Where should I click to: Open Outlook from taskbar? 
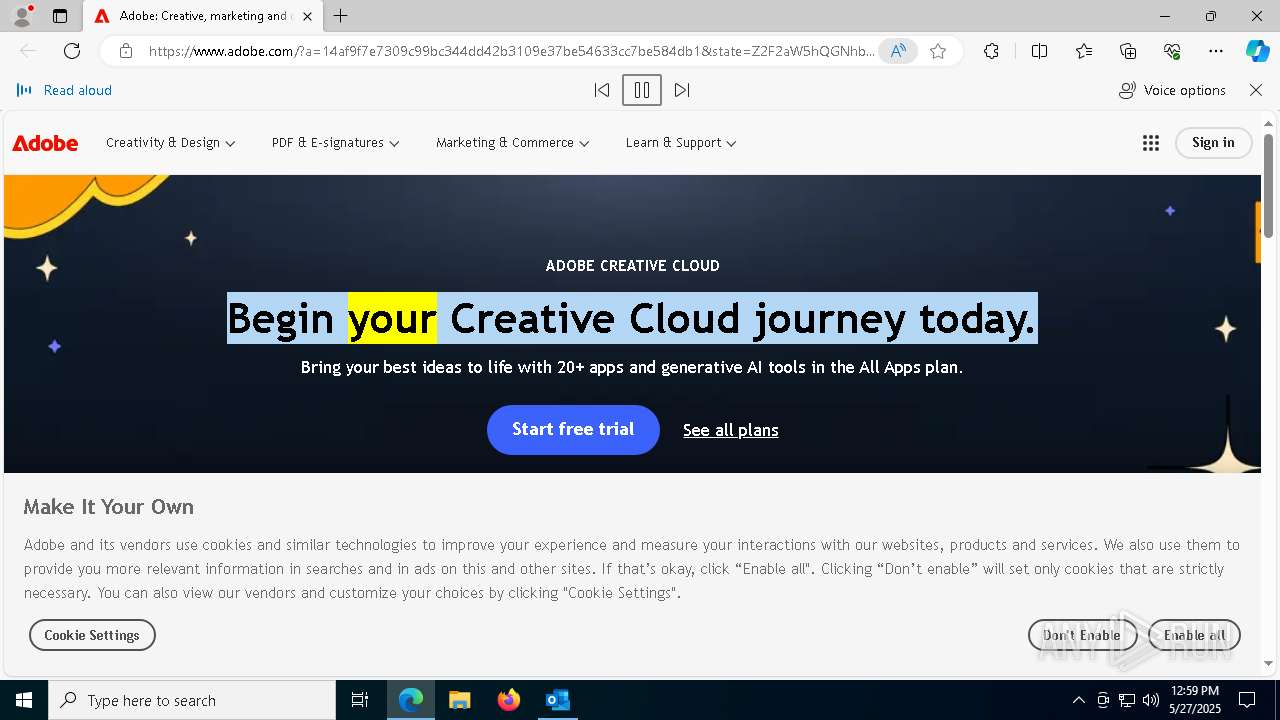click(x=558, y=700)
